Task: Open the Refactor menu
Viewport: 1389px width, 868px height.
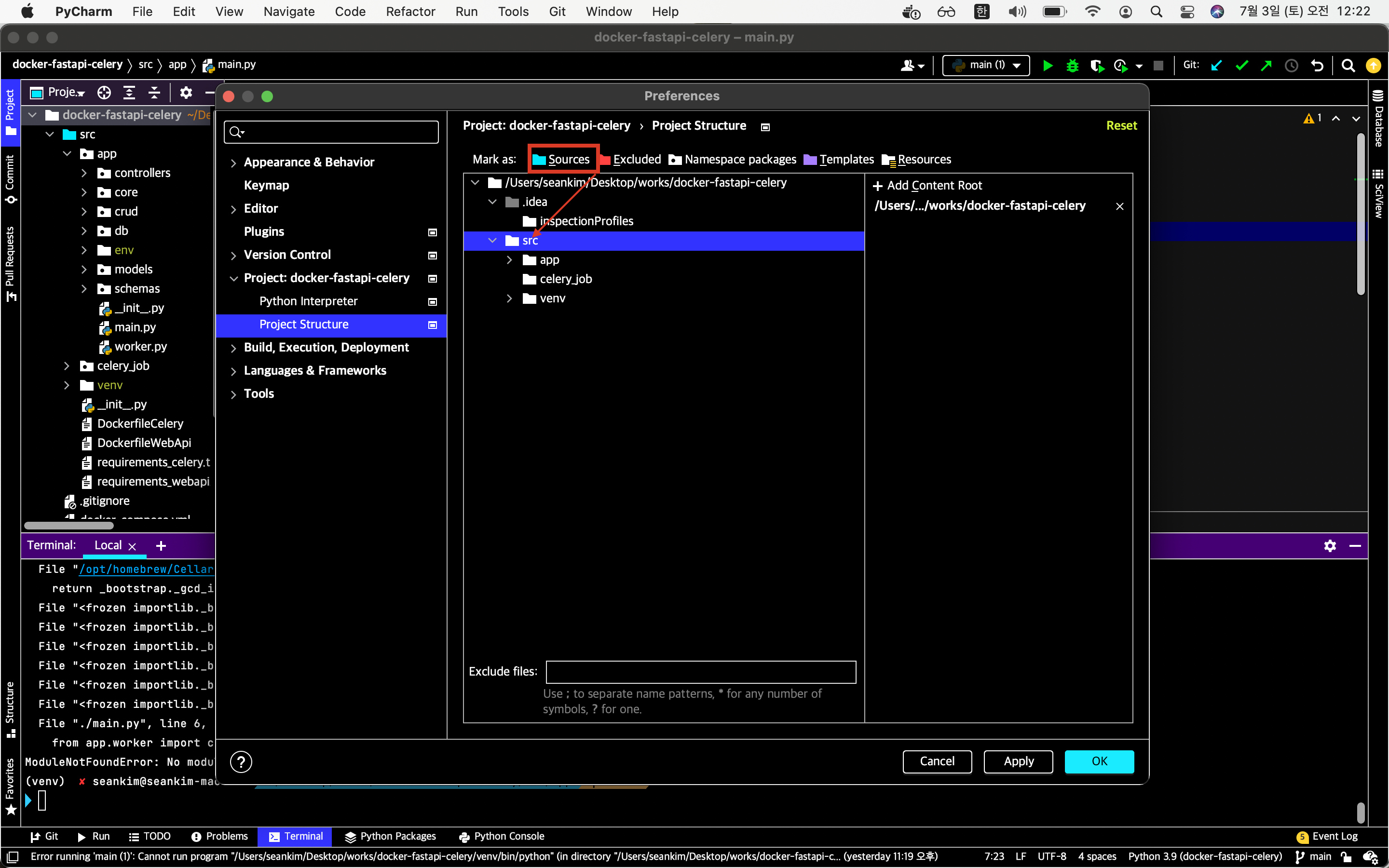Action: tap(410, 12)
